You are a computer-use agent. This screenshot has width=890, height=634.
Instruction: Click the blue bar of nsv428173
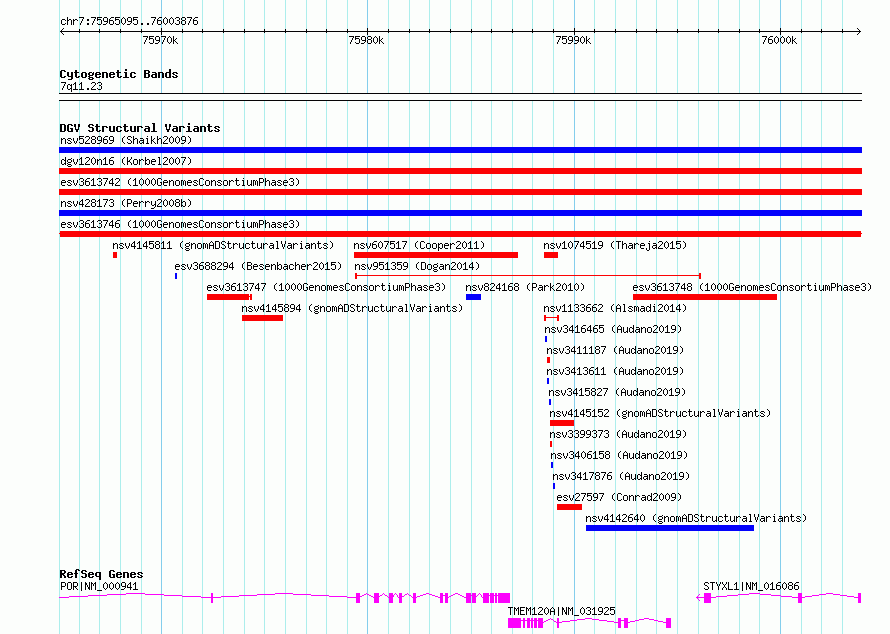coord(460,213)
